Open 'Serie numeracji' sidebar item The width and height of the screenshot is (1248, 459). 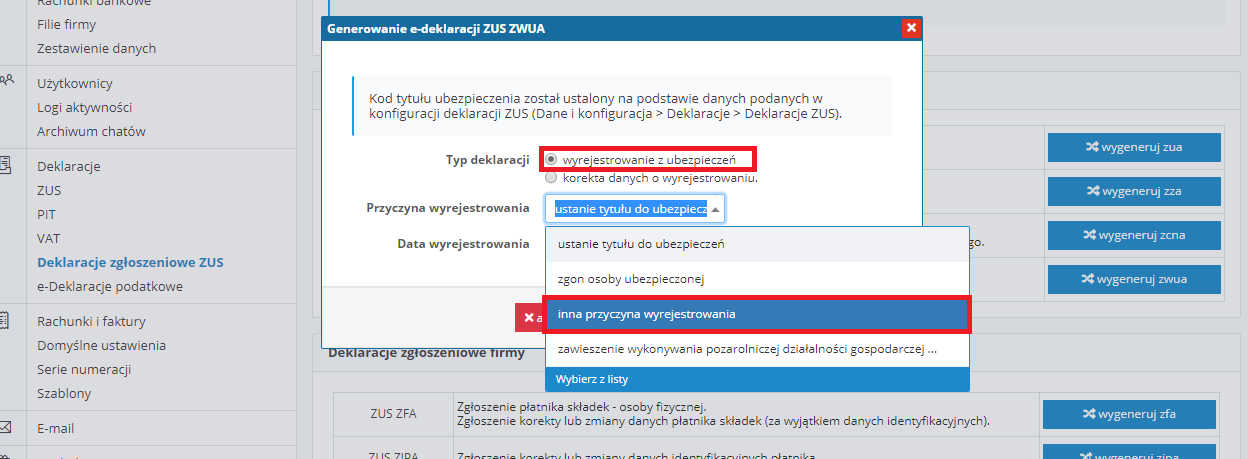tap(84, 369)
